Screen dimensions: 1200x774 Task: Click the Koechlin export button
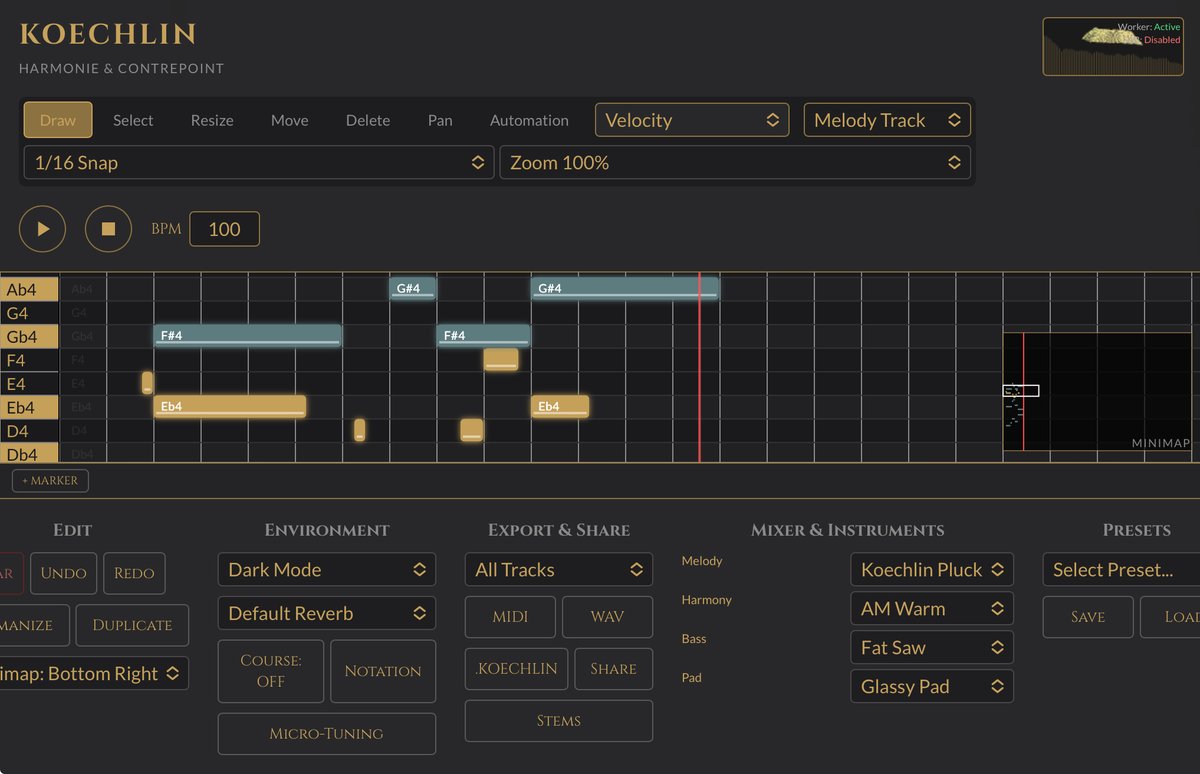pos(517,669)
